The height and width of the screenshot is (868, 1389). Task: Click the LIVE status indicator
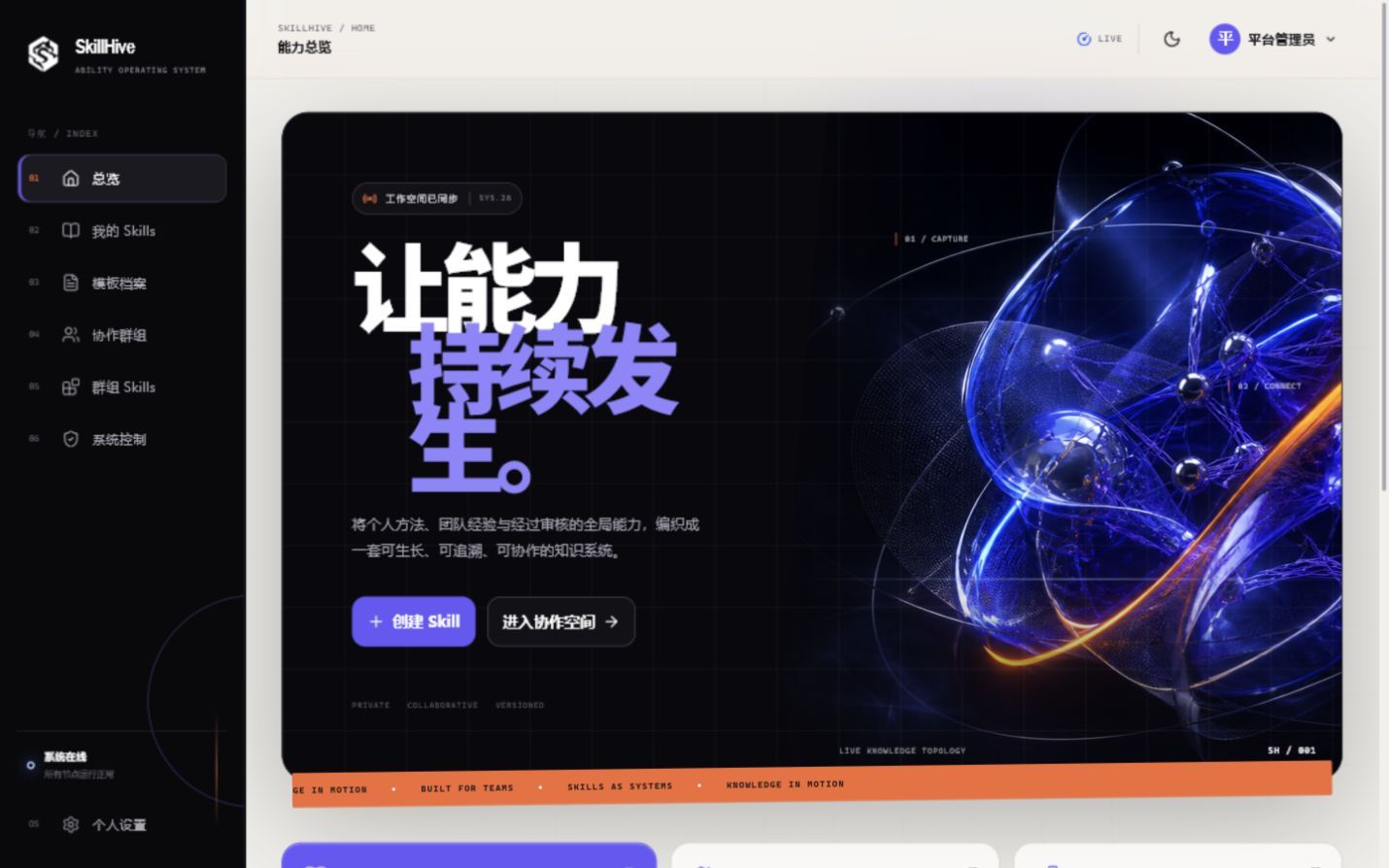(x=1100, y=39)
